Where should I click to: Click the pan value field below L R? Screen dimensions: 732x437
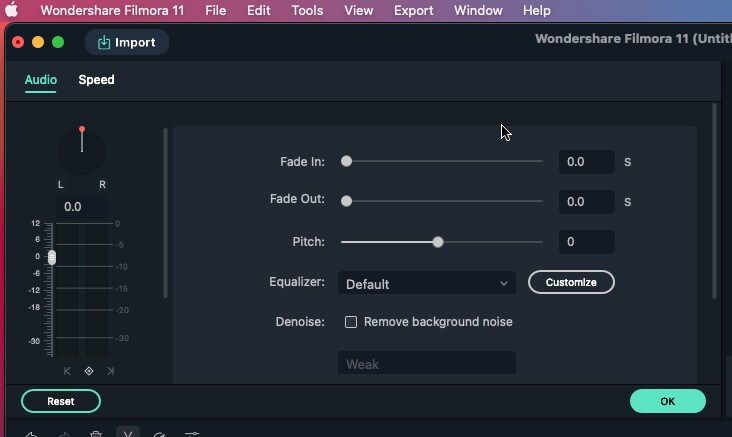[82, 207]
